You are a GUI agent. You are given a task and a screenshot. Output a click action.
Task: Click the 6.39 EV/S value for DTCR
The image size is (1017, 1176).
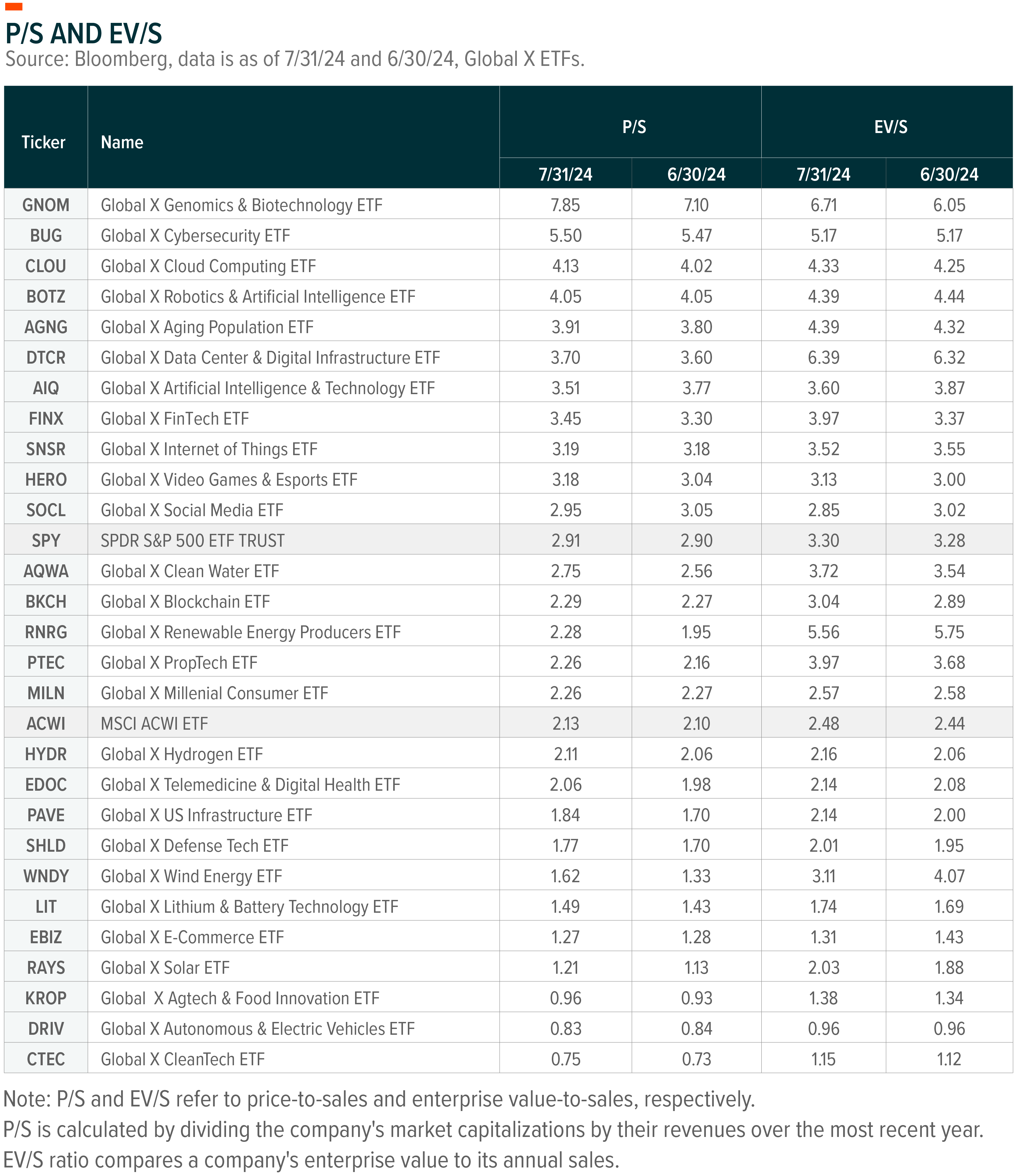pos(823,358)
